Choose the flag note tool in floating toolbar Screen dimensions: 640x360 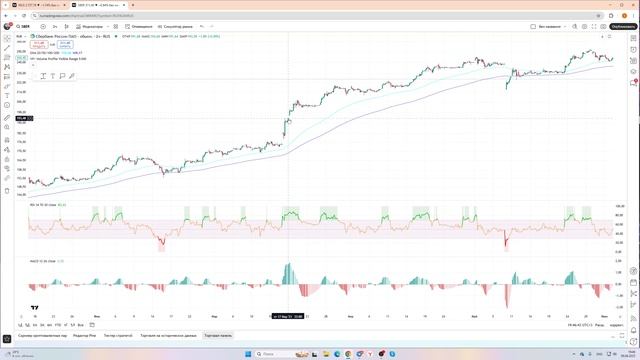point(62,76)
